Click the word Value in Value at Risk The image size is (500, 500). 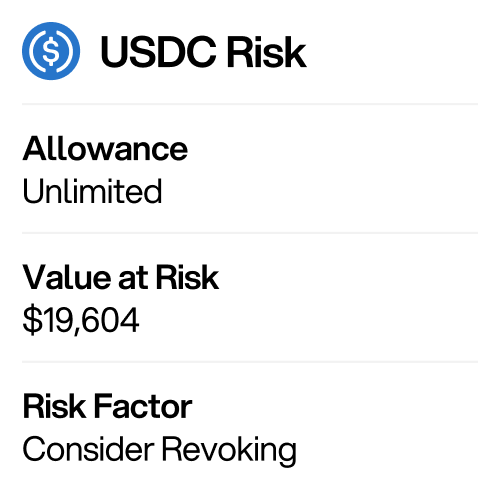pyautogui.click(x=67, y=277)
